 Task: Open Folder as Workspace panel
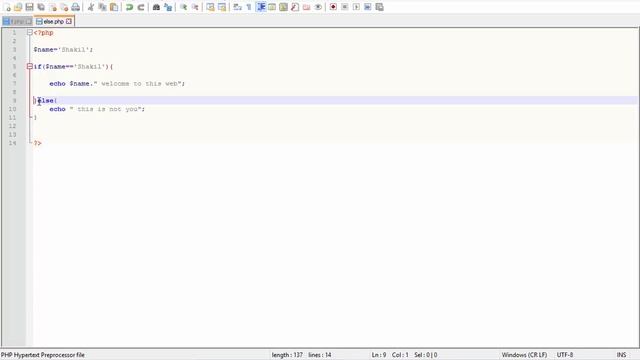(x=306, y=7)
